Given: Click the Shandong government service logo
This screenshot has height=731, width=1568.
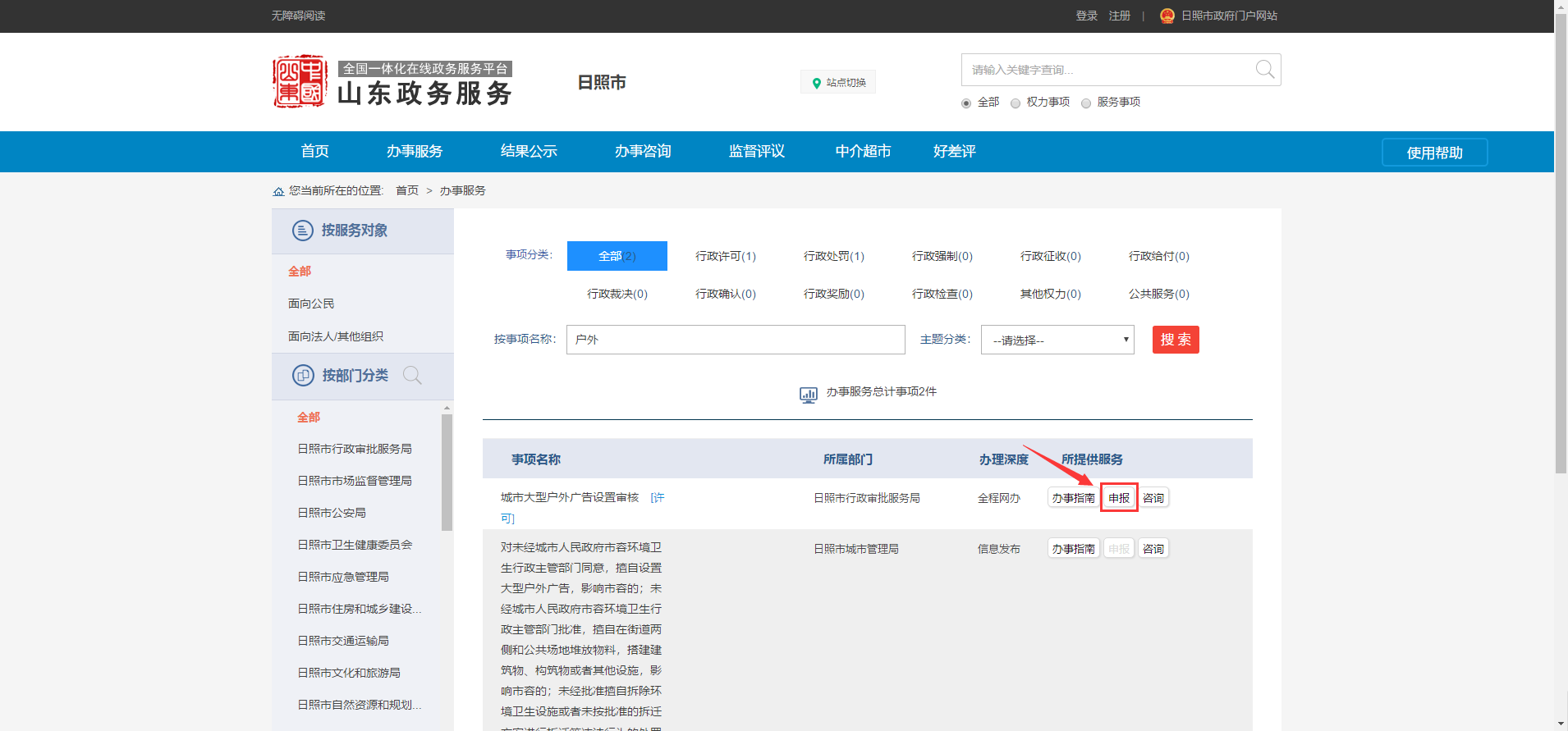Looking at the screenshot, I should (x=392, y=82).
